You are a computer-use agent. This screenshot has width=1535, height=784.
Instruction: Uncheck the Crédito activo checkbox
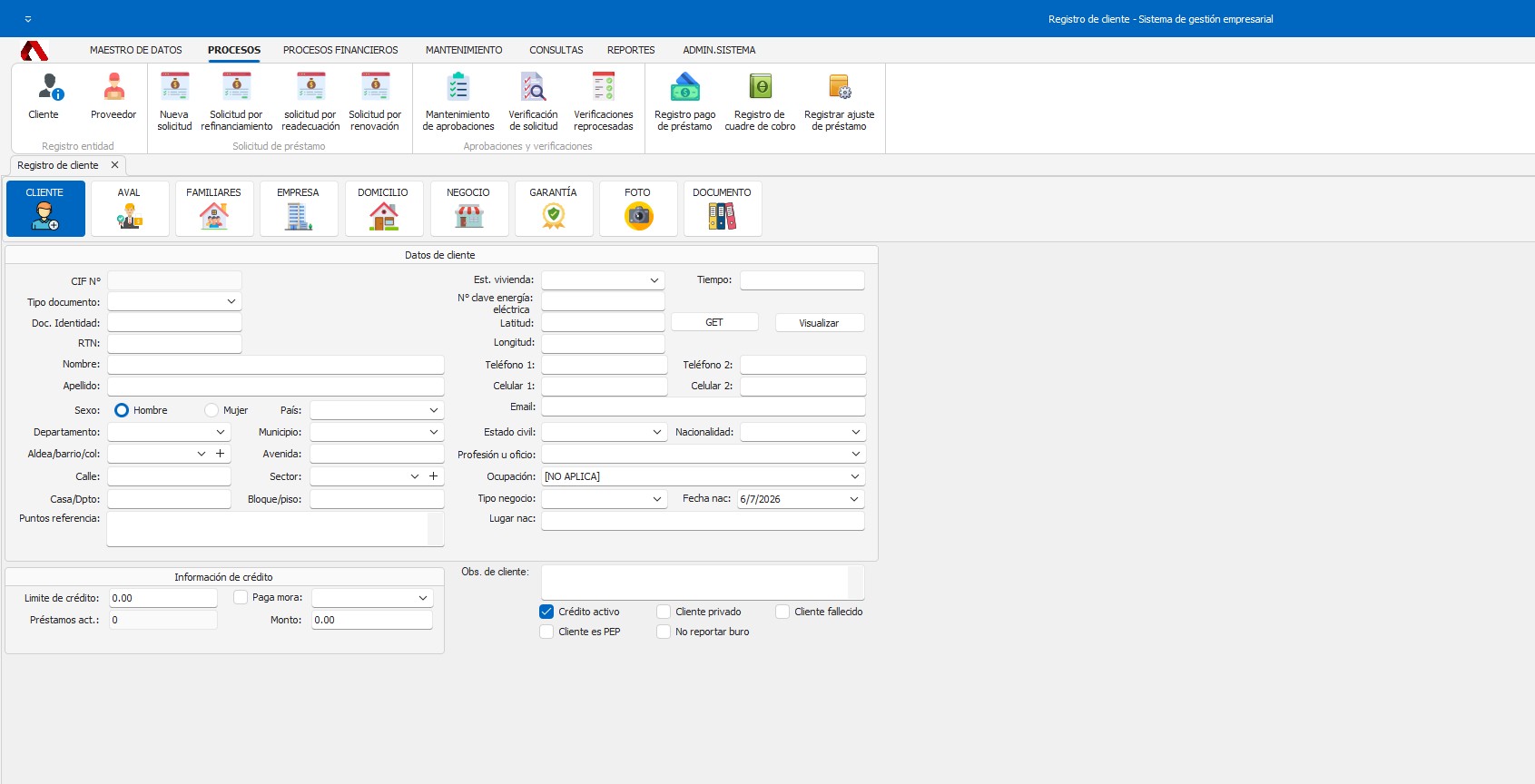pyautogui.click(x=546, y=612)
